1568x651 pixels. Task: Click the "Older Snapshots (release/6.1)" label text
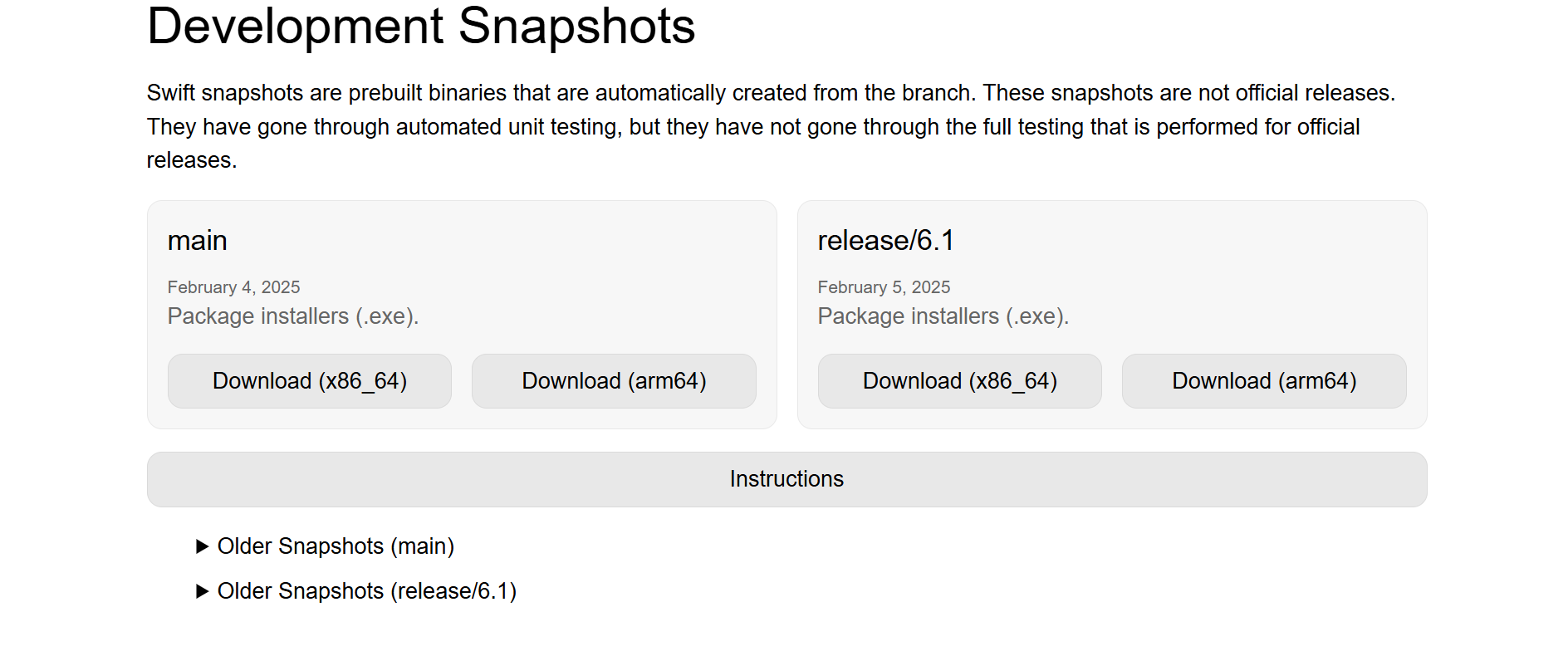point(367,591)
